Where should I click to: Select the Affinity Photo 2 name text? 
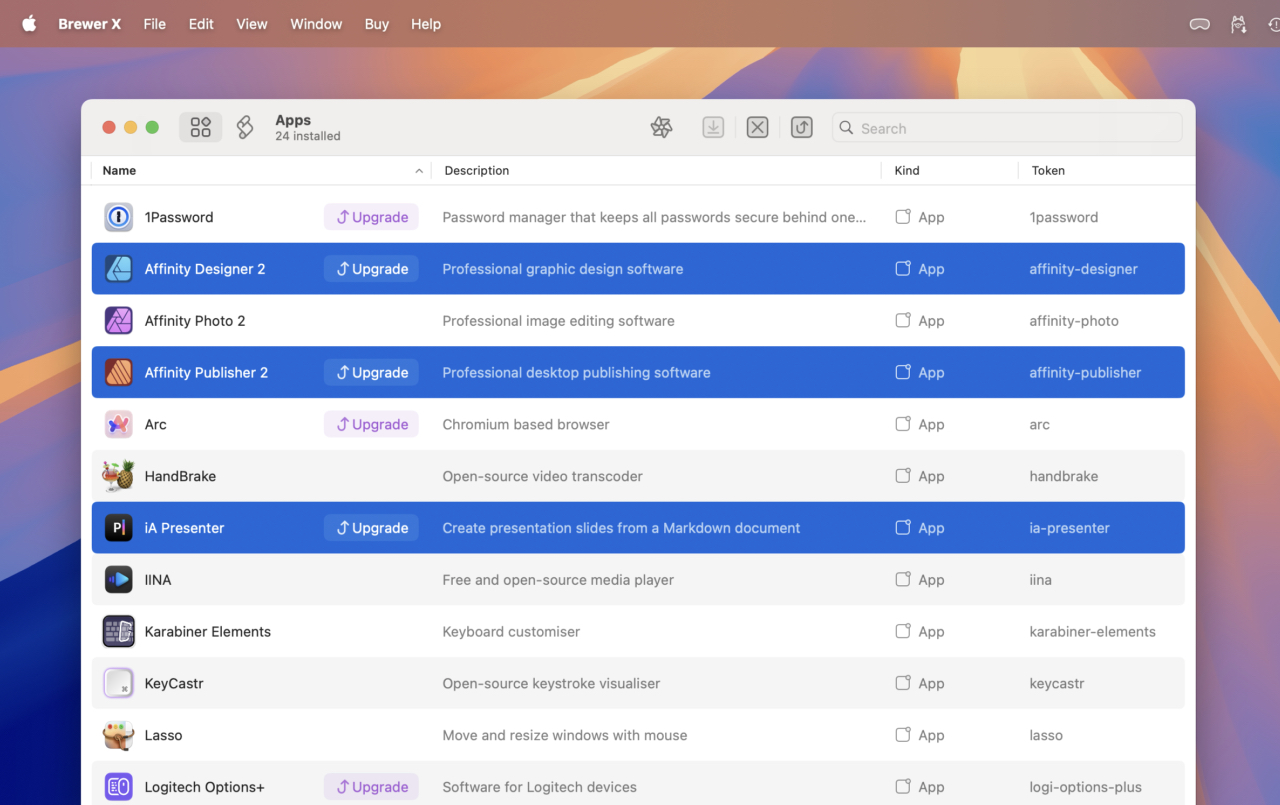pos(195,321)
